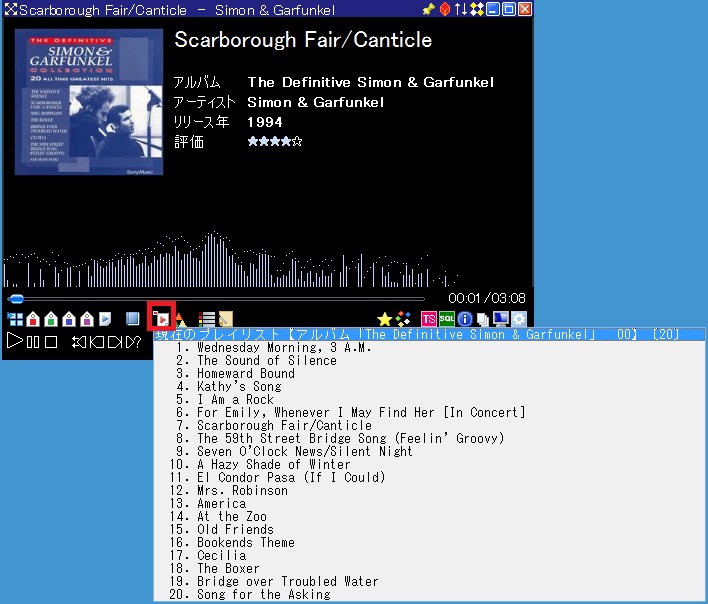Click the four-star rating stars
This screenshot has height=604, width=708.
tap(275, 141)
